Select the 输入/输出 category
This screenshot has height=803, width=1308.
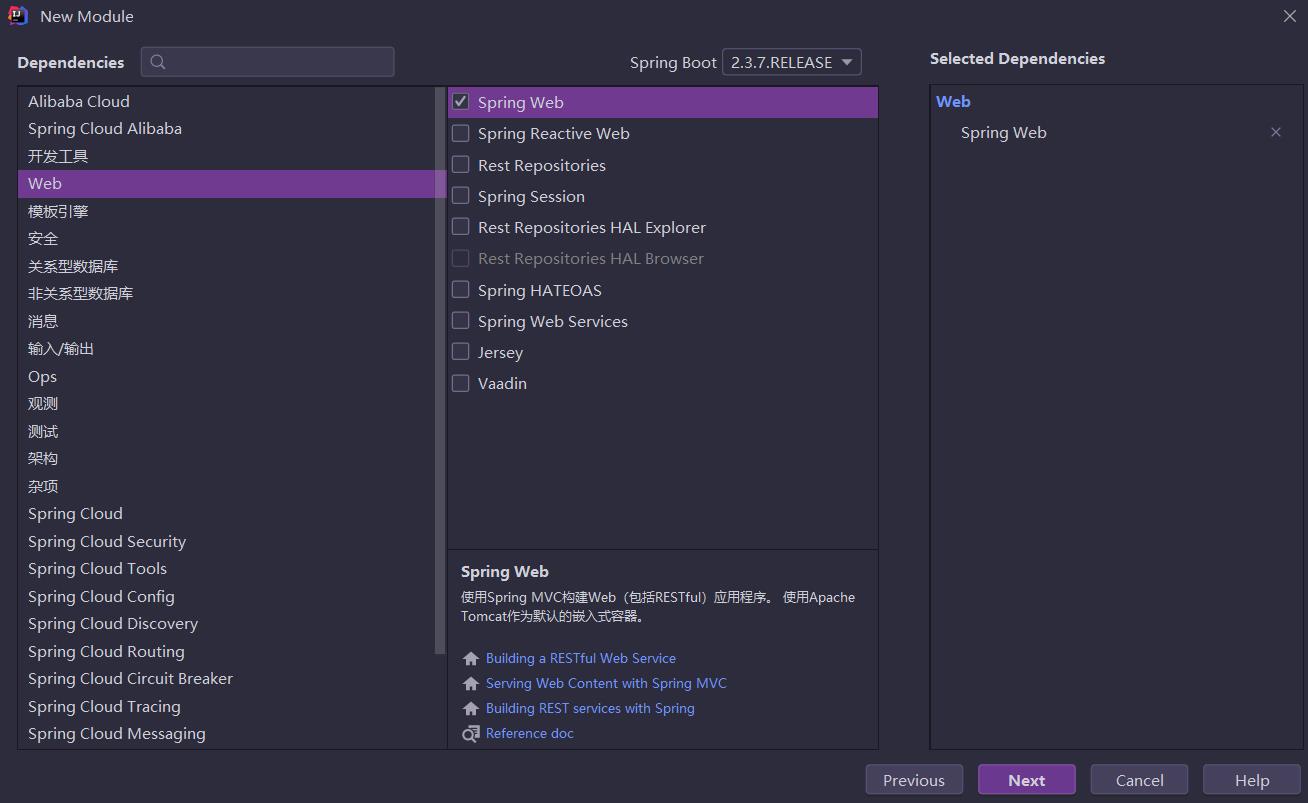[226, 349]
